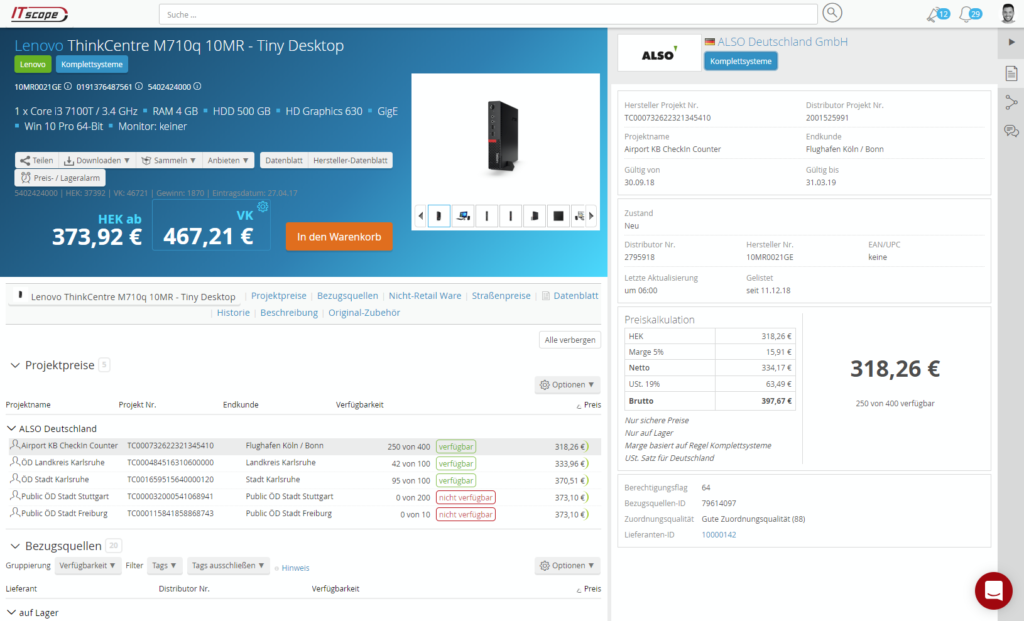Screen dimensions: 1024x621
Task: Jump to Bezugsquellen tab link
Action: pos(347,296)
